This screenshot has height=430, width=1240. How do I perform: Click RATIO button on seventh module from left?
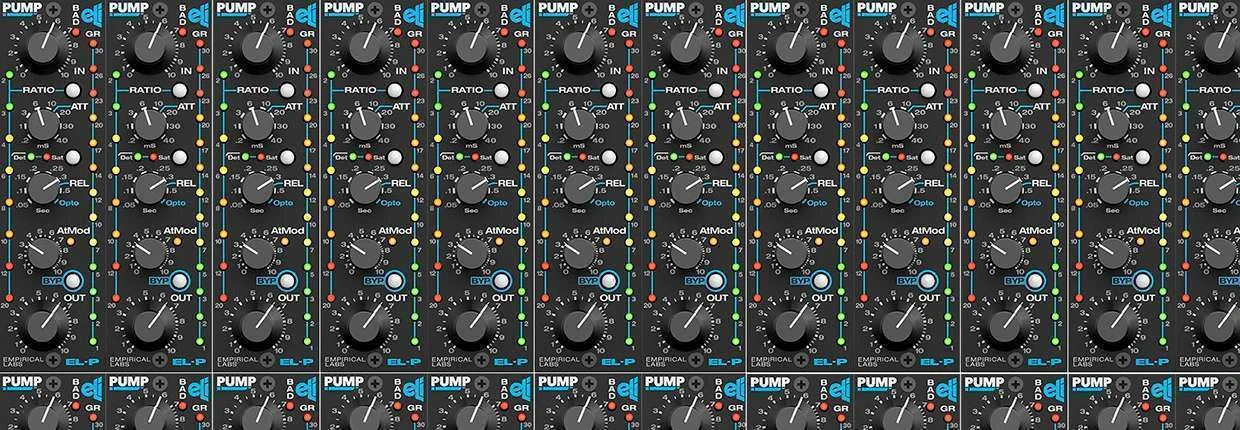pyautogui.click(x=716, y=90)
